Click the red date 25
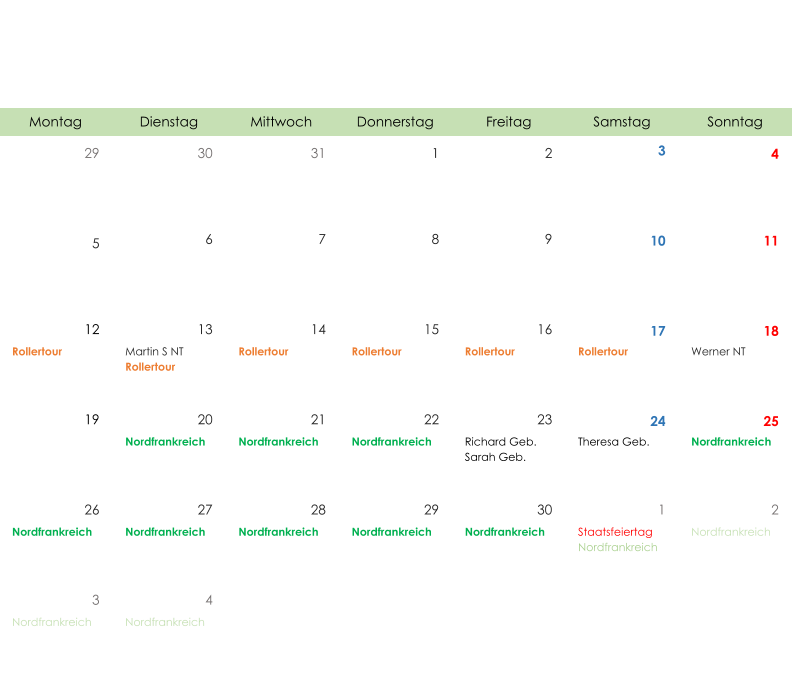 click(771, 421)
